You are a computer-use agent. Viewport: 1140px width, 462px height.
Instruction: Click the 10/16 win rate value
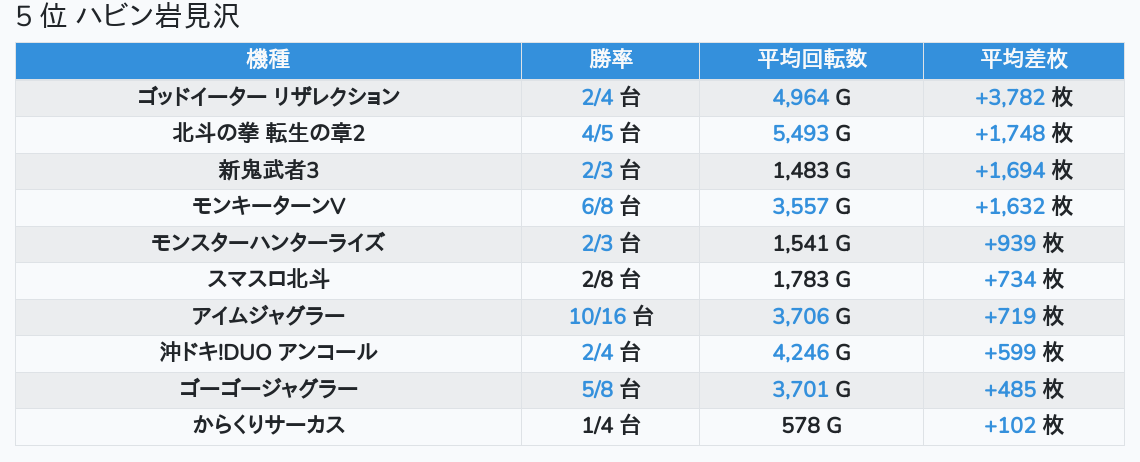point(597,316)
